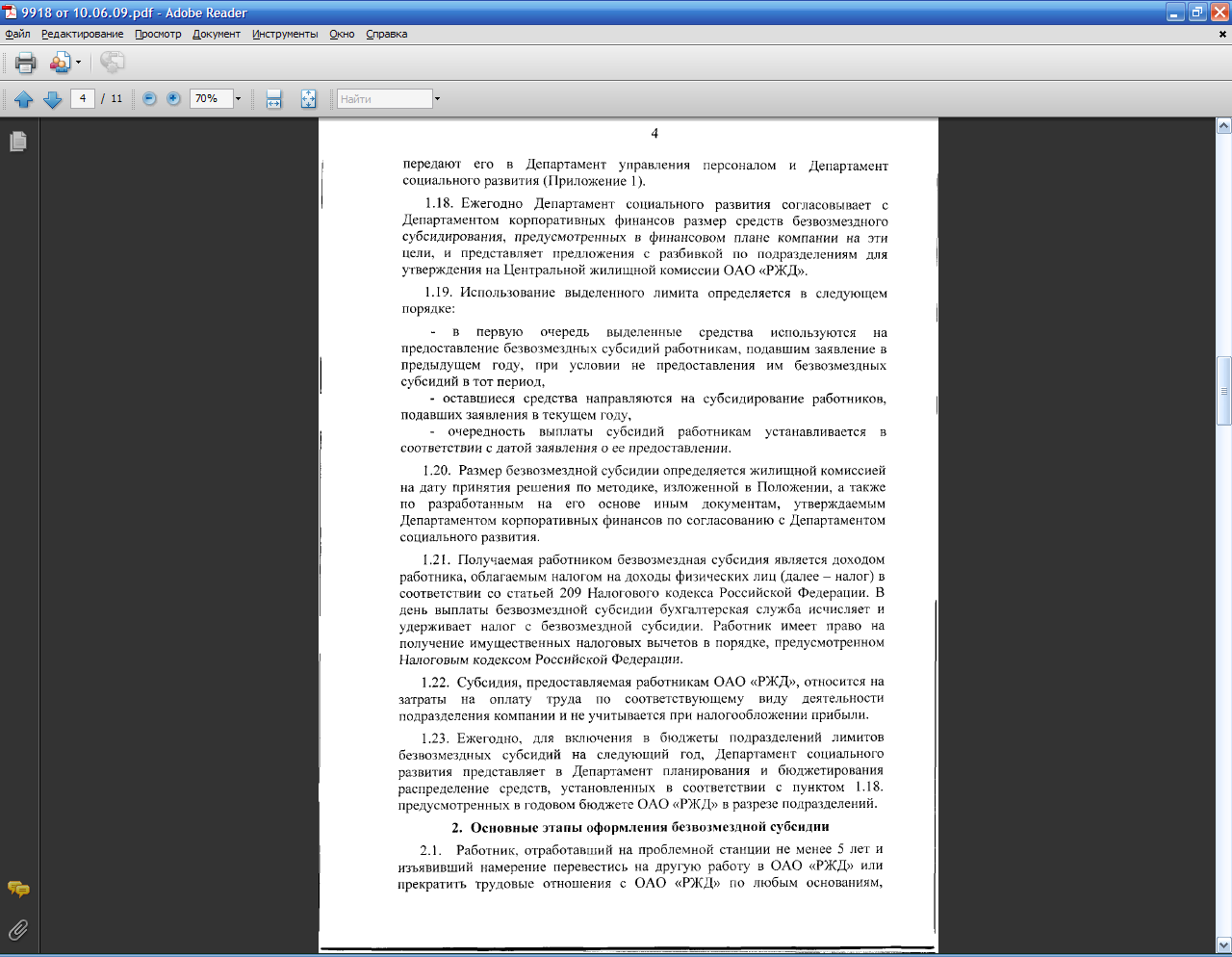Click the 70% zoom value field
Viewport: 1232px width, 957px height.
(212, 98)
